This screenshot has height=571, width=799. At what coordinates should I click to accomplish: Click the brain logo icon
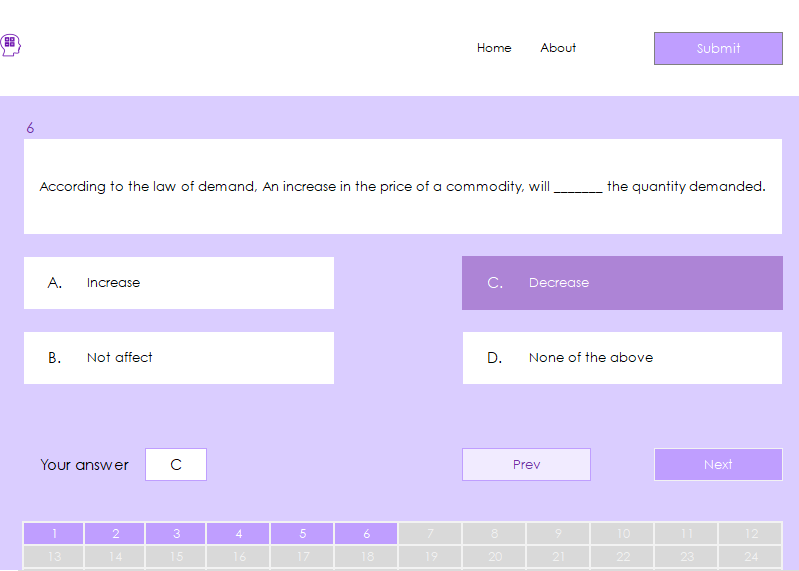pyautogui.click(x=10, y=44)
